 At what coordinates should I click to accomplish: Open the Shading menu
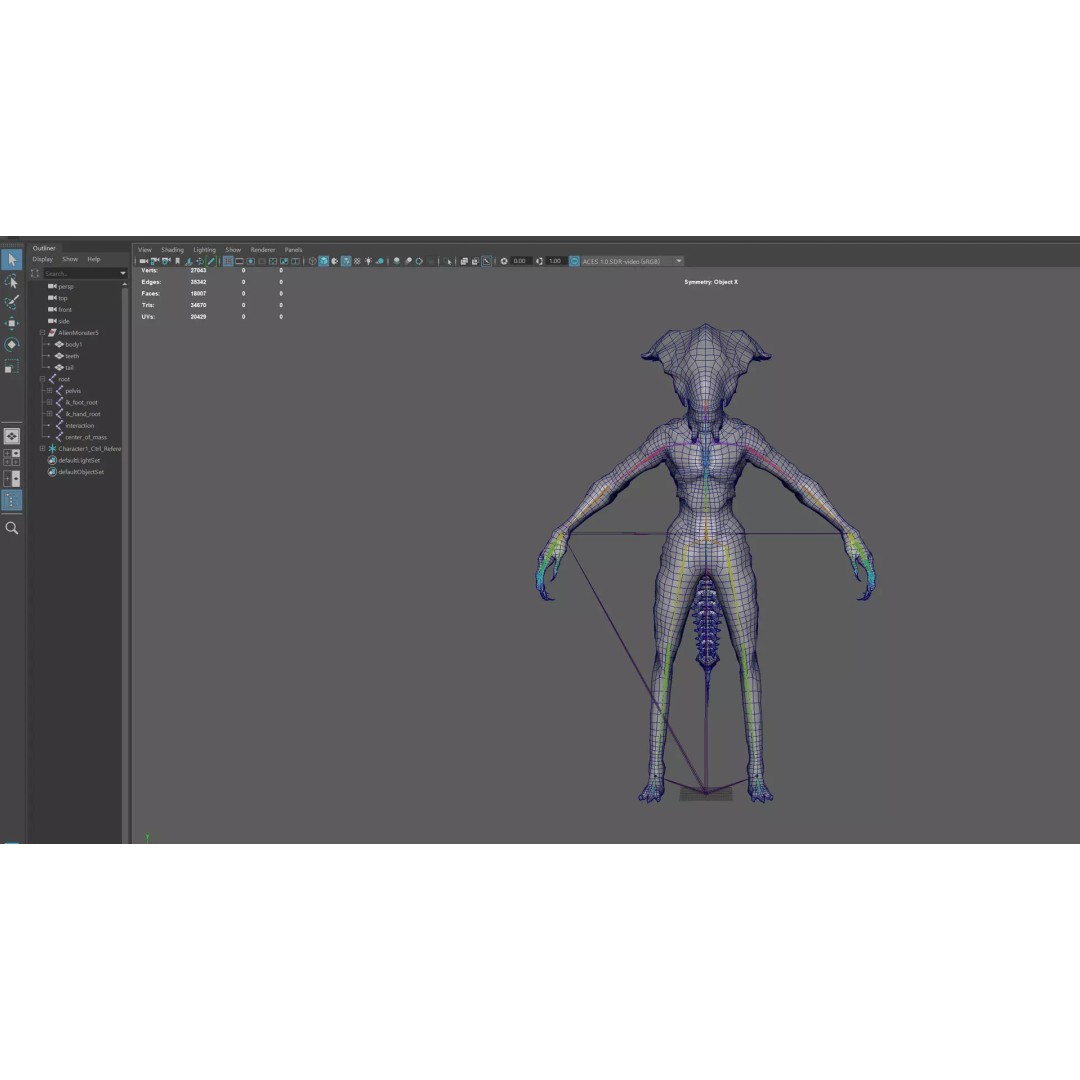click(x=172, y=249)
